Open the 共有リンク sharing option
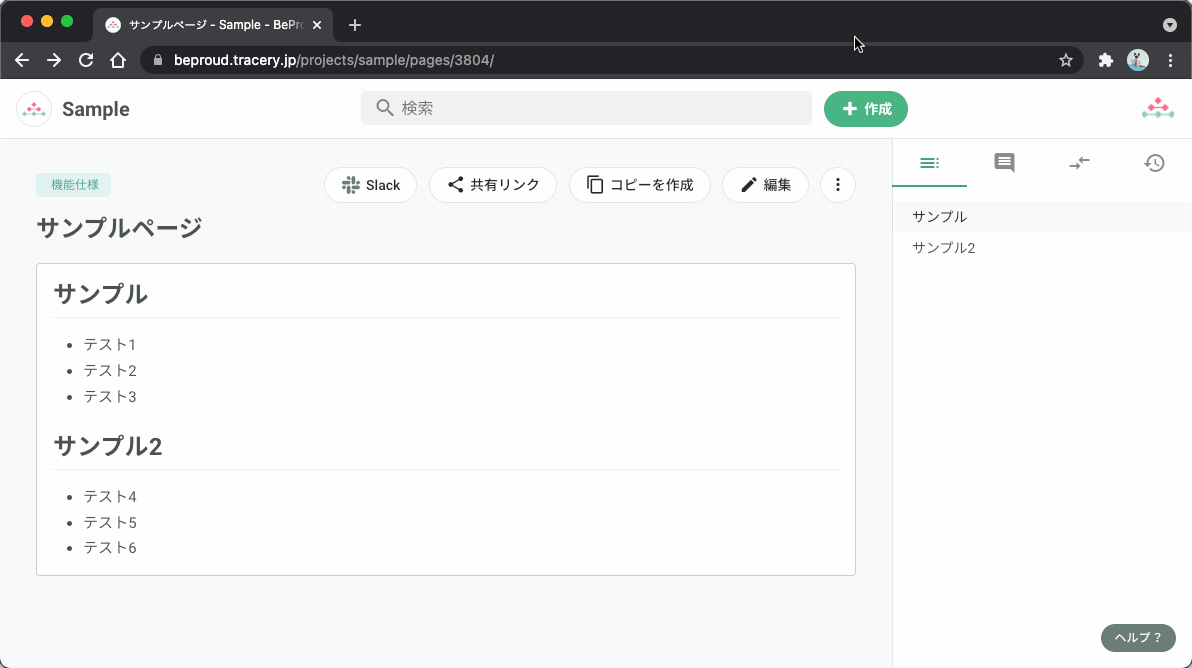This screenshot has height=668, width=1192. 492,184
